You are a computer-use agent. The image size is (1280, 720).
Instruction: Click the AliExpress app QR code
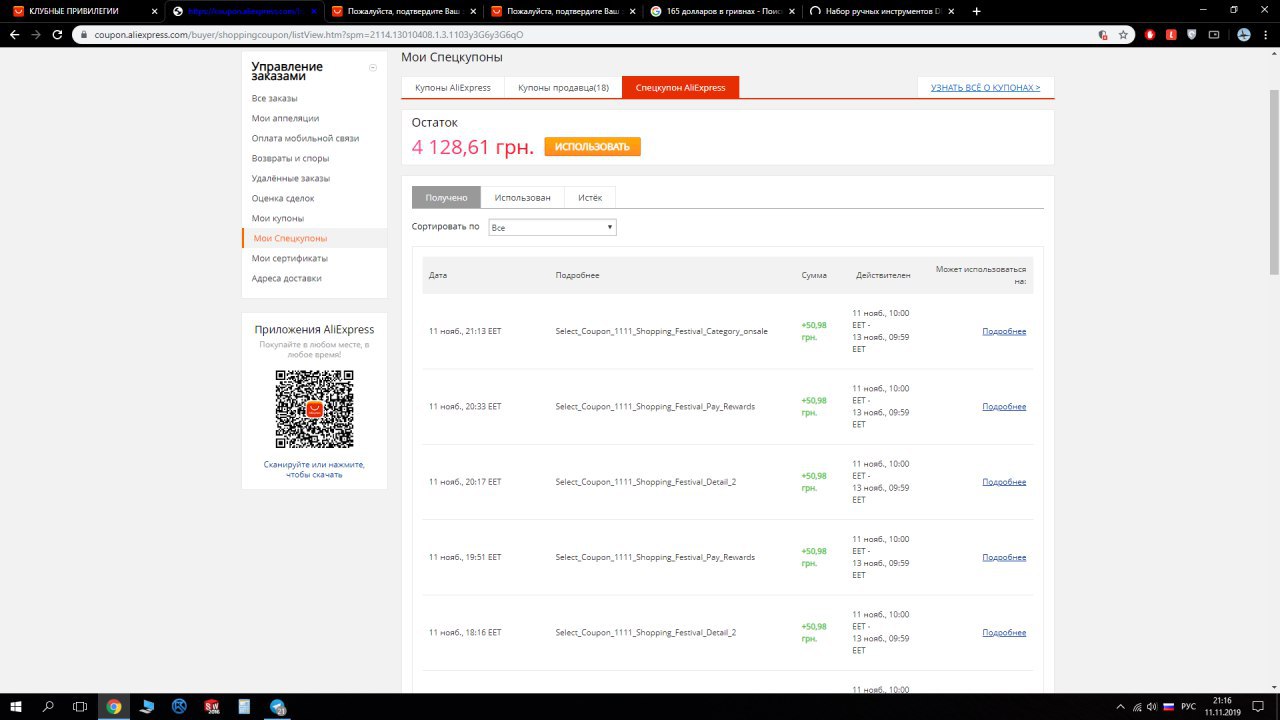(x=314, y=409)
